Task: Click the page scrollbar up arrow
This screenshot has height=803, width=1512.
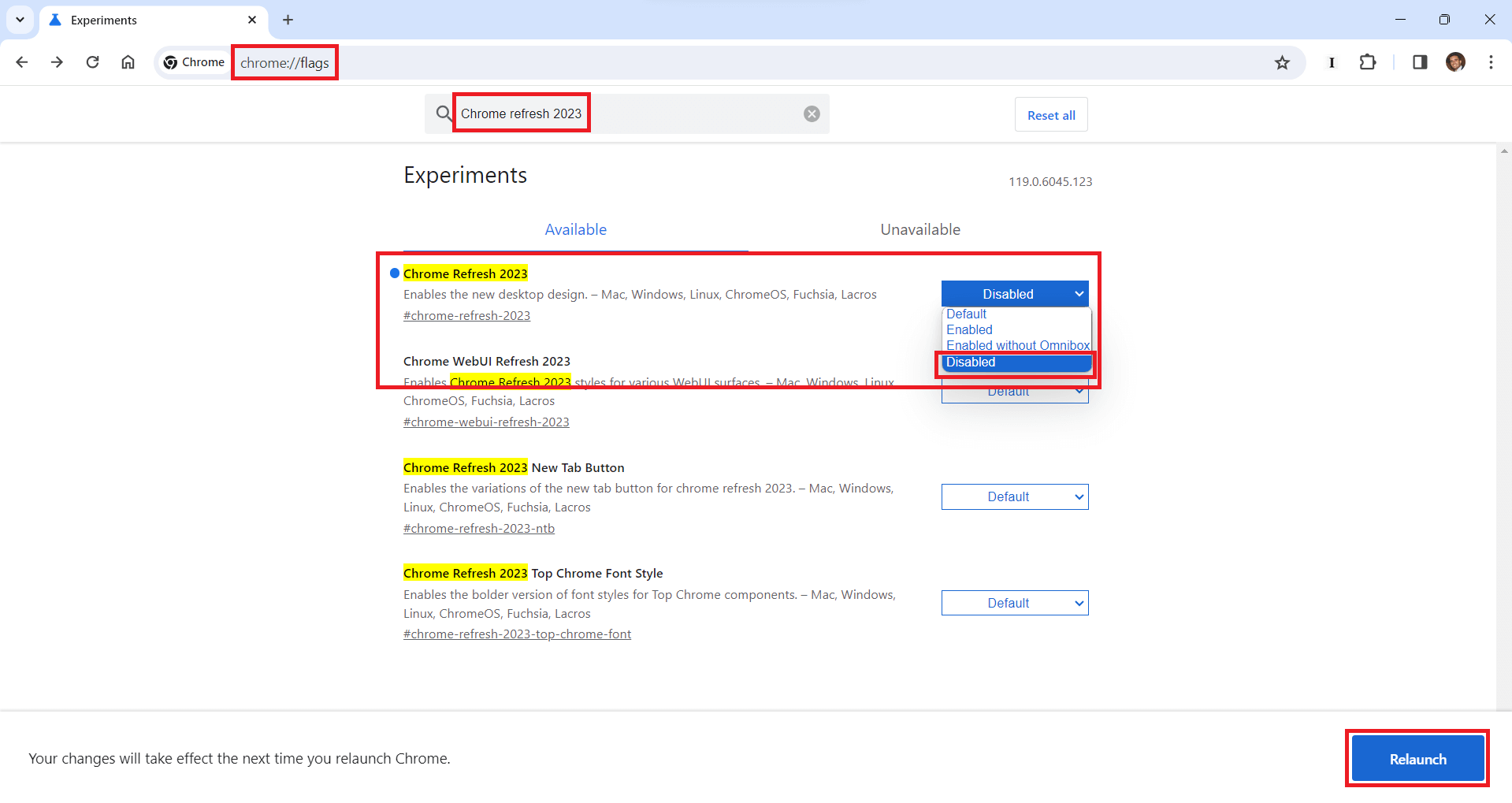Action: point(1504,151)
